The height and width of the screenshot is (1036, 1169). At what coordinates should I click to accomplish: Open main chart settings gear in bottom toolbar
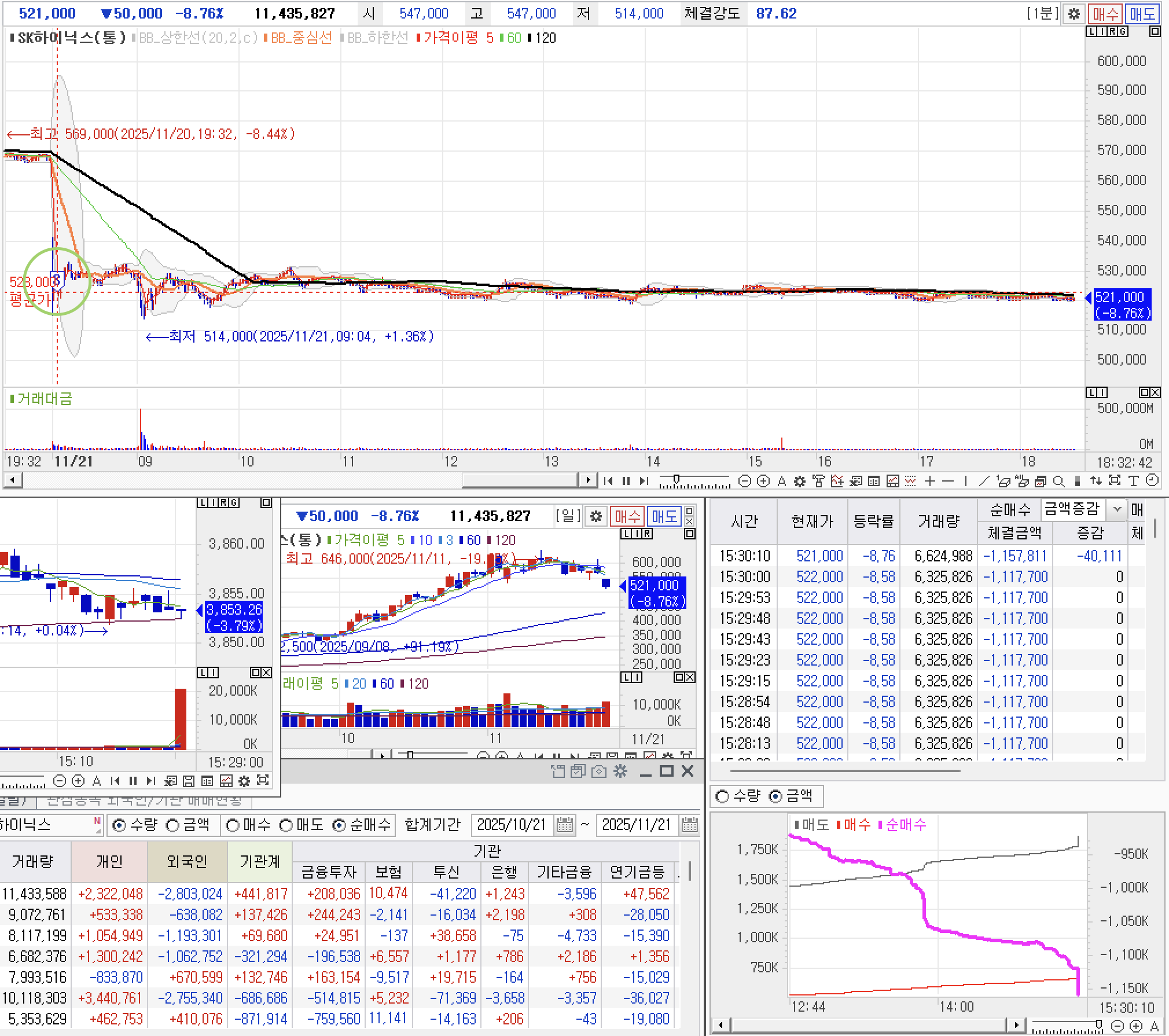click(799, 481)
